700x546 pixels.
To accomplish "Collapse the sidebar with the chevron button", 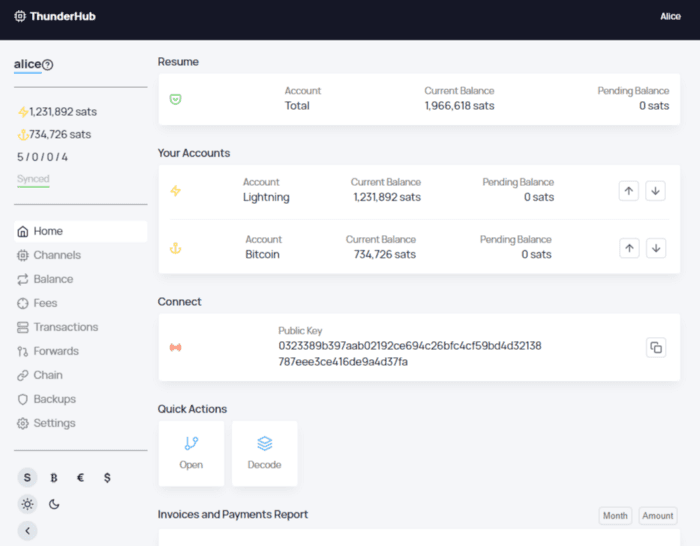I will 27,531.
